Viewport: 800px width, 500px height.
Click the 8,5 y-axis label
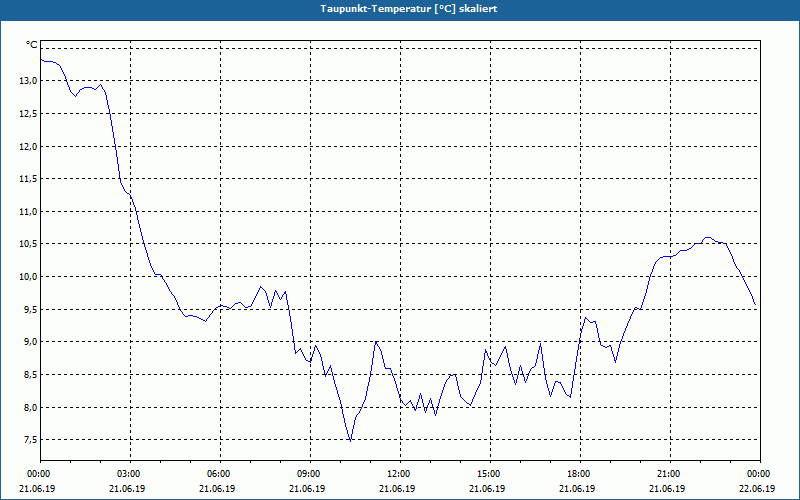click(30, 374)
